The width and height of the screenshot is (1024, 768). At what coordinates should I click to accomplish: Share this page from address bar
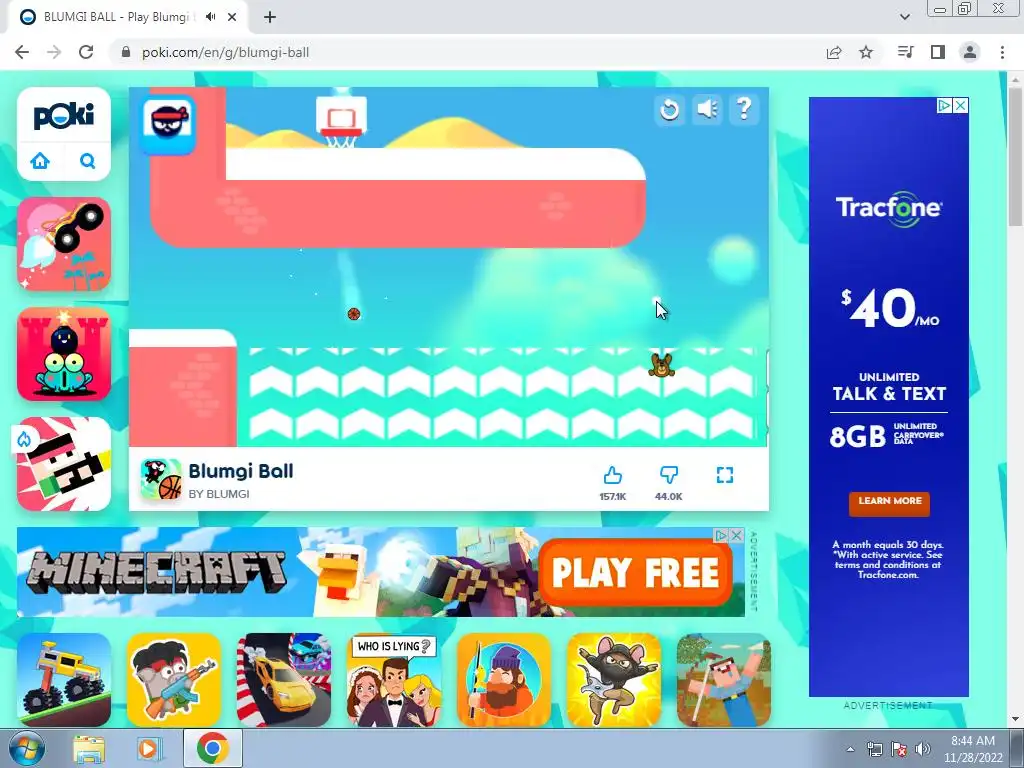[834, 52]
